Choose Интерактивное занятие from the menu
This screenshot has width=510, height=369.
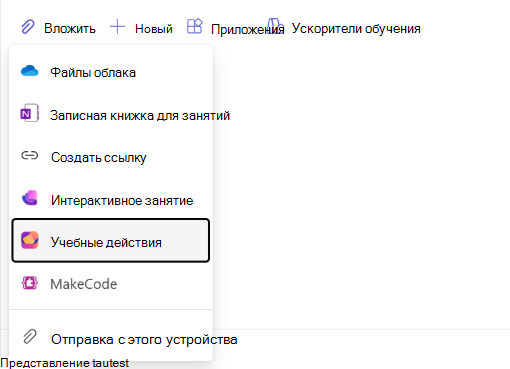tap(111, 199)
